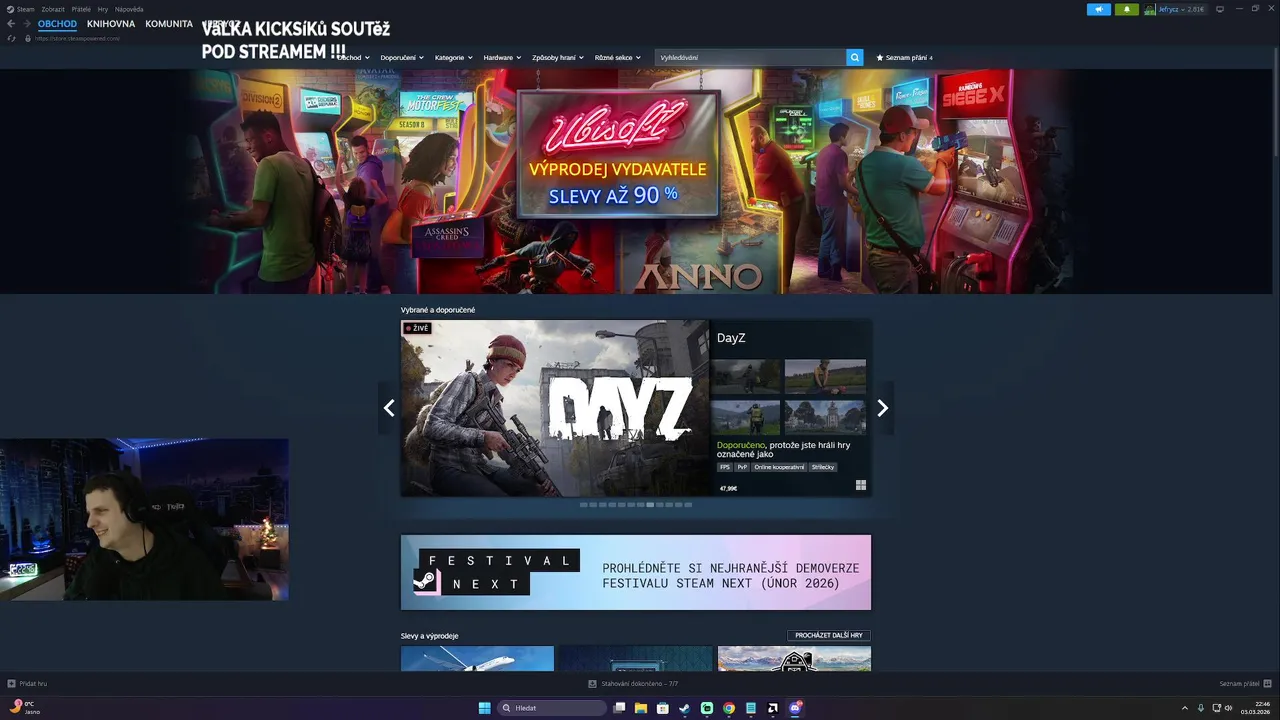The width and height of the screenshot is (1280, 720).
Task: Click the Windows platform icon on DayZ card
Action: (860, 486)
